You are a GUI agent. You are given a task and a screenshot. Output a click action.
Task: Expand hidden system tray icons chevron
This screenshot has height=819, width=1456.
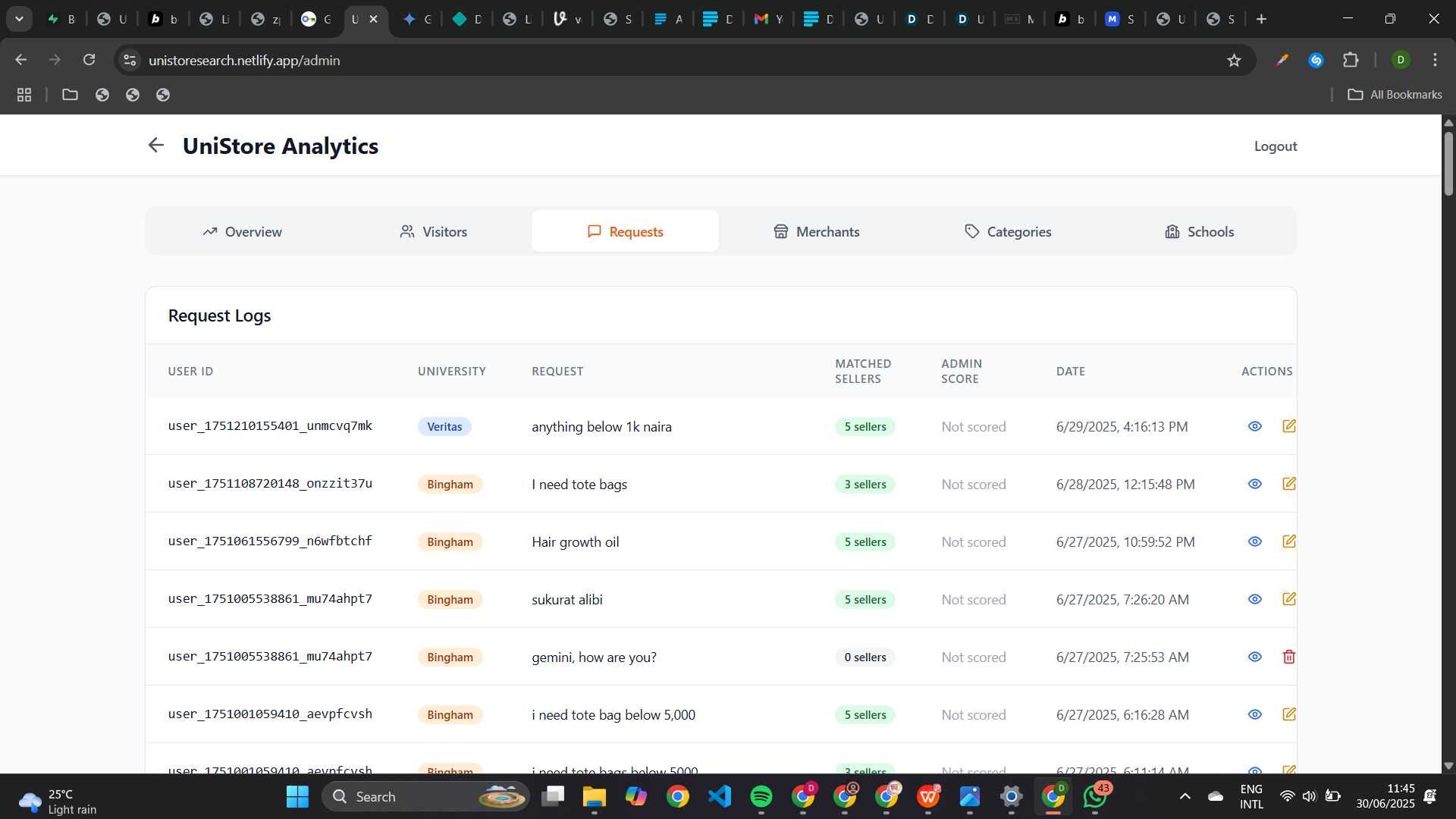click(1185, 796)
